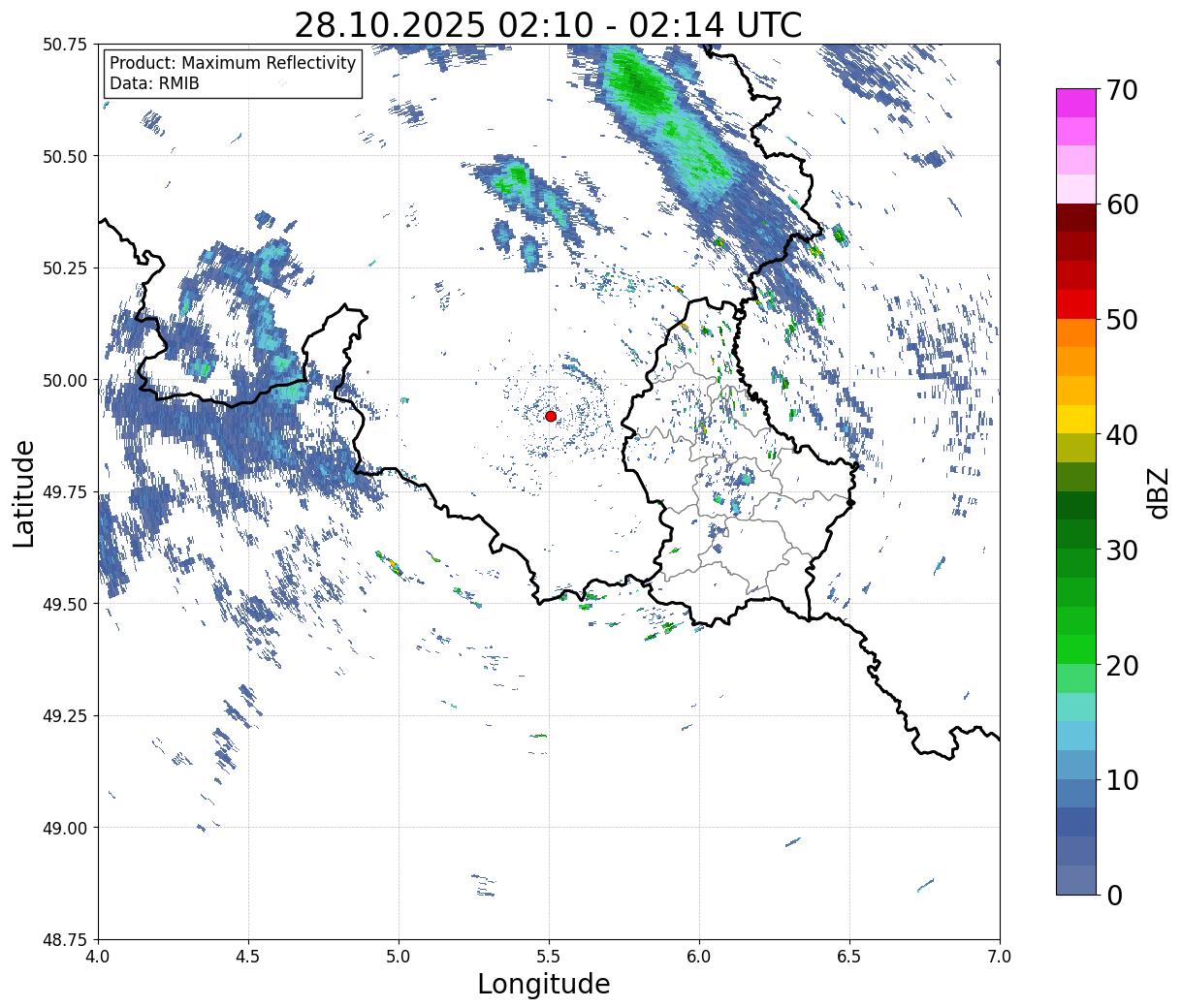Image resolution: width=1182 pixels, height=1008 pixels.
Task: Pick the magenta swatch at the colorbar top
Action: [1076, 103]
